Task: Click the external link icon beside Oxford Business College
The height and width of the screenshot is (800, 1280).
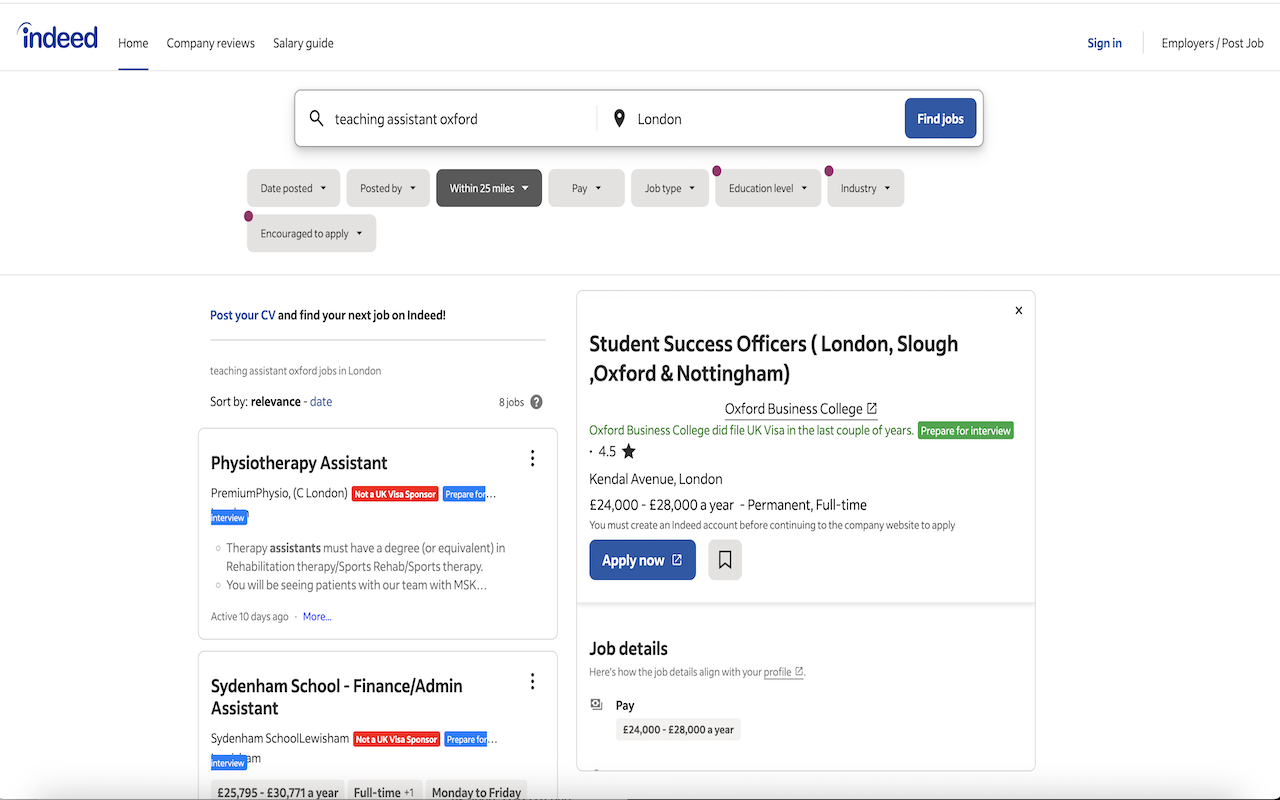Action: tap(872, 408)
